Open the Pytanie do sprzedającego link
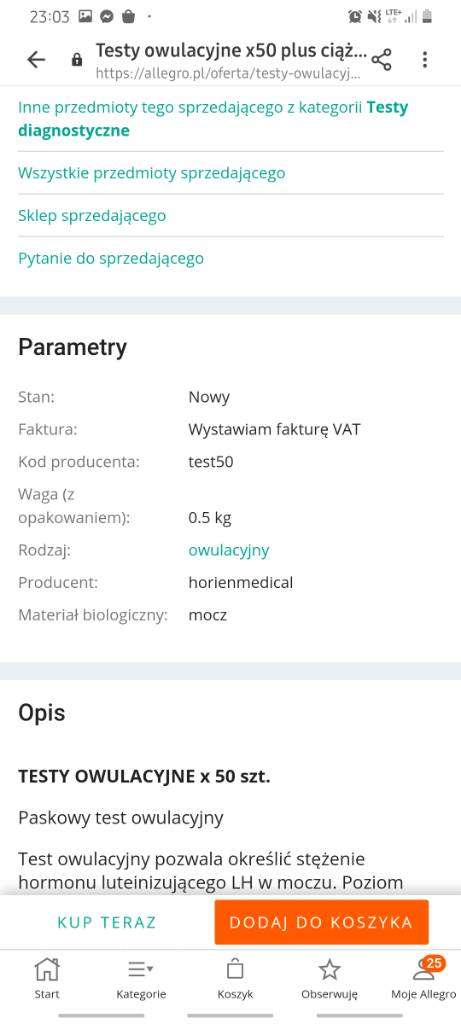The width and height of the screenshot is (461, 1024). [111, 258]
